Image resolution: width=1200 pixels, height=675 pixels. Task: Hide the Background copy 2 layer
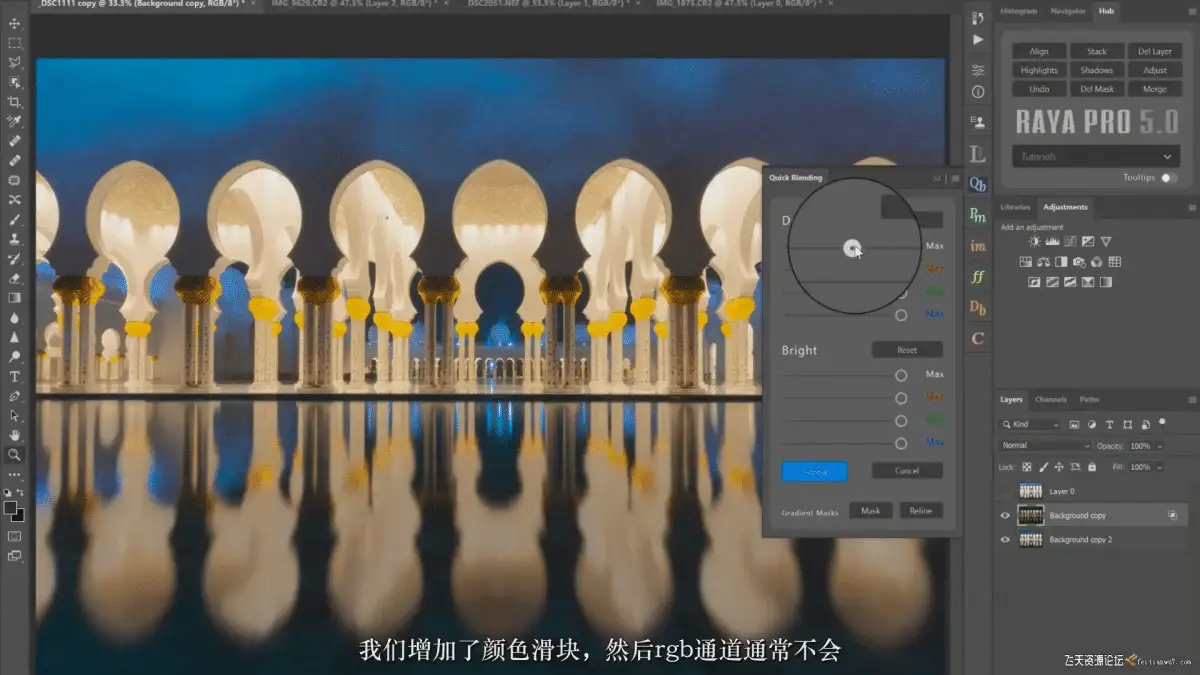pyautogui.click(x=1005, y=539)
